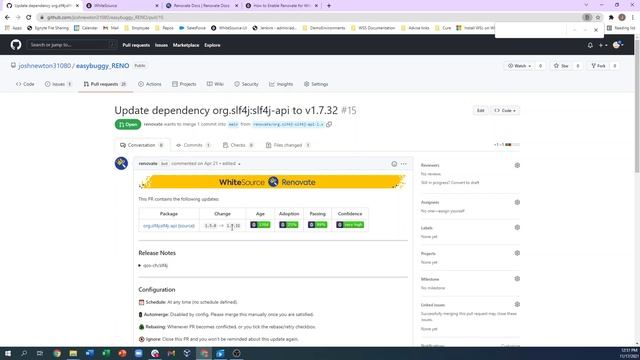Focus the Search or jump to field
640x360 pixels.
[x=71, y=45]
